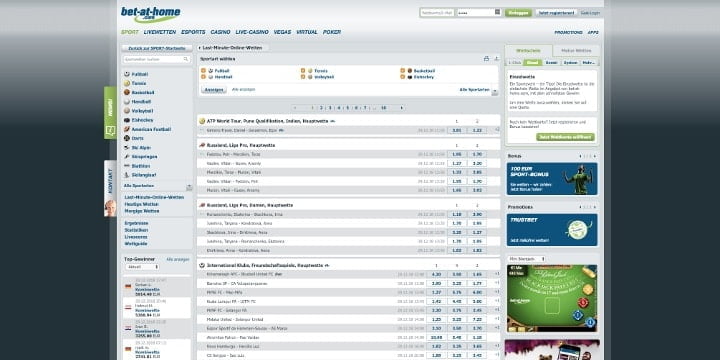Toggle the Eishockey checkbox in the sport filter

[x=403, y=77]
